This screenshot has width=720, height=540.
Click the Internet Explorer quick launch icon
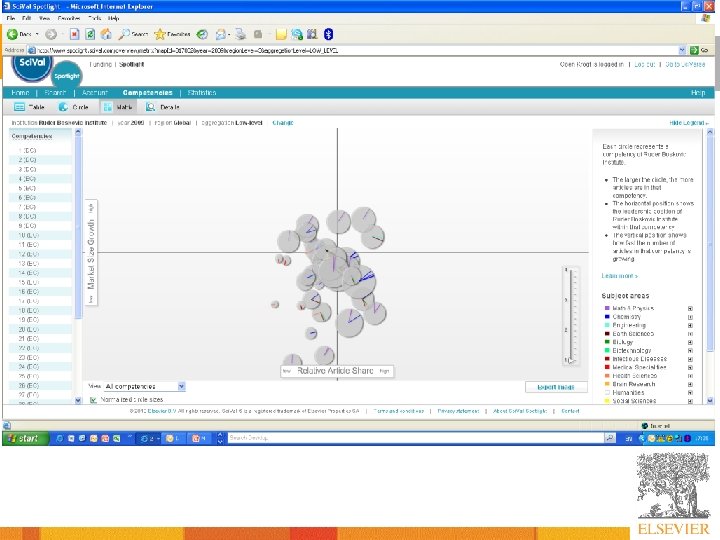coord(60,439)
